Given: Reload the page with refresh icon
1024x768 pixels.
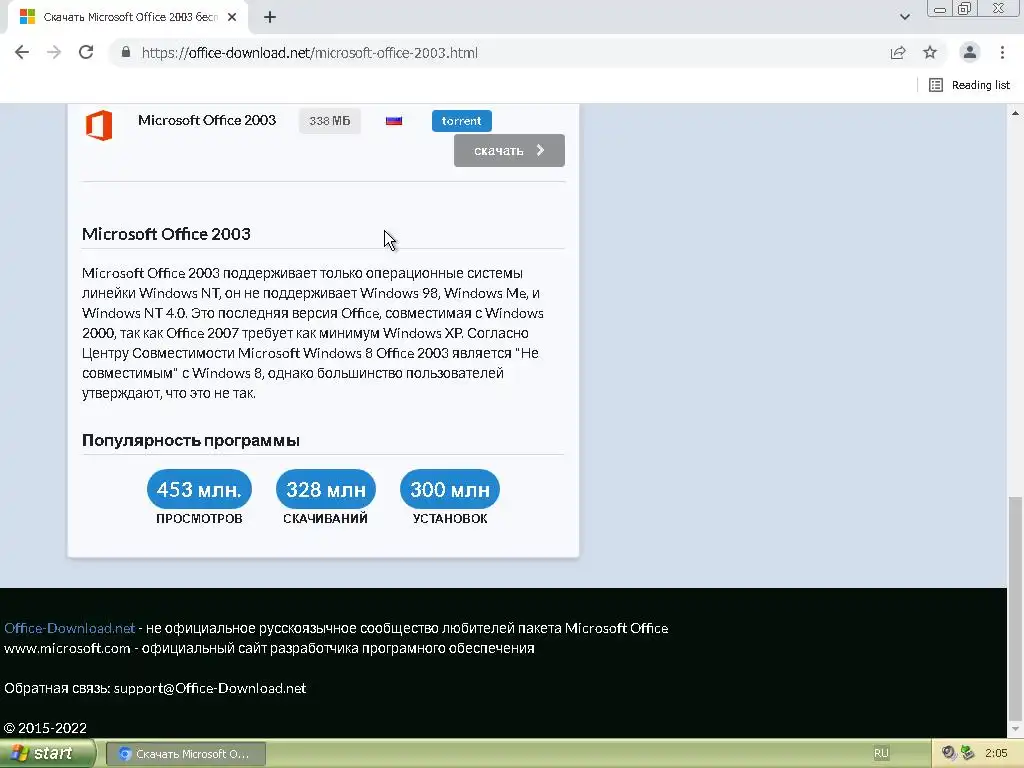Looking at the screenshot, I should click(x=86, y=52).
